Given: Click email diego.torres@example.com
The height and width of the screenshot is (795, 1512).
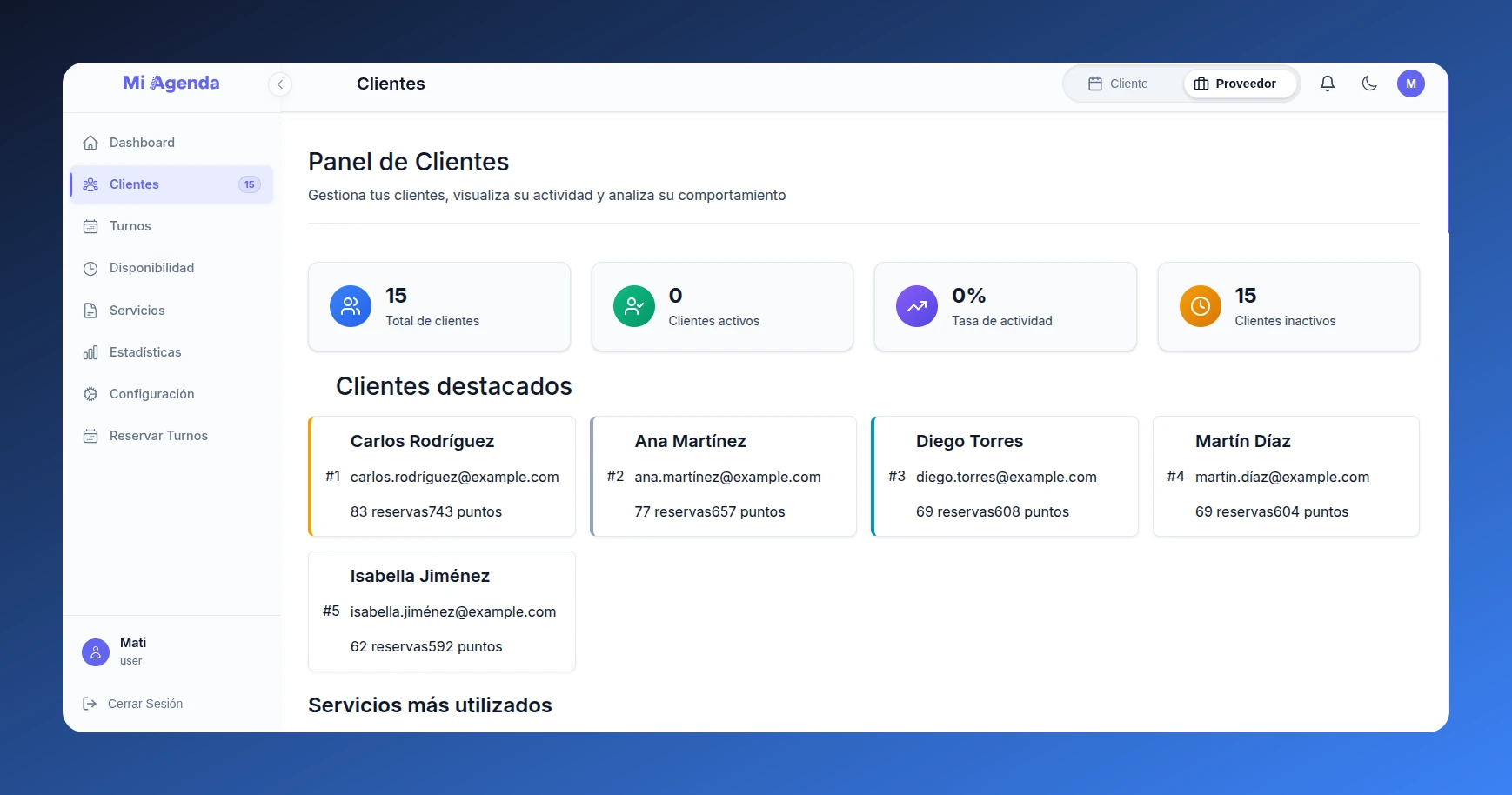Looking at the screenshot, I should (1007, 477).
